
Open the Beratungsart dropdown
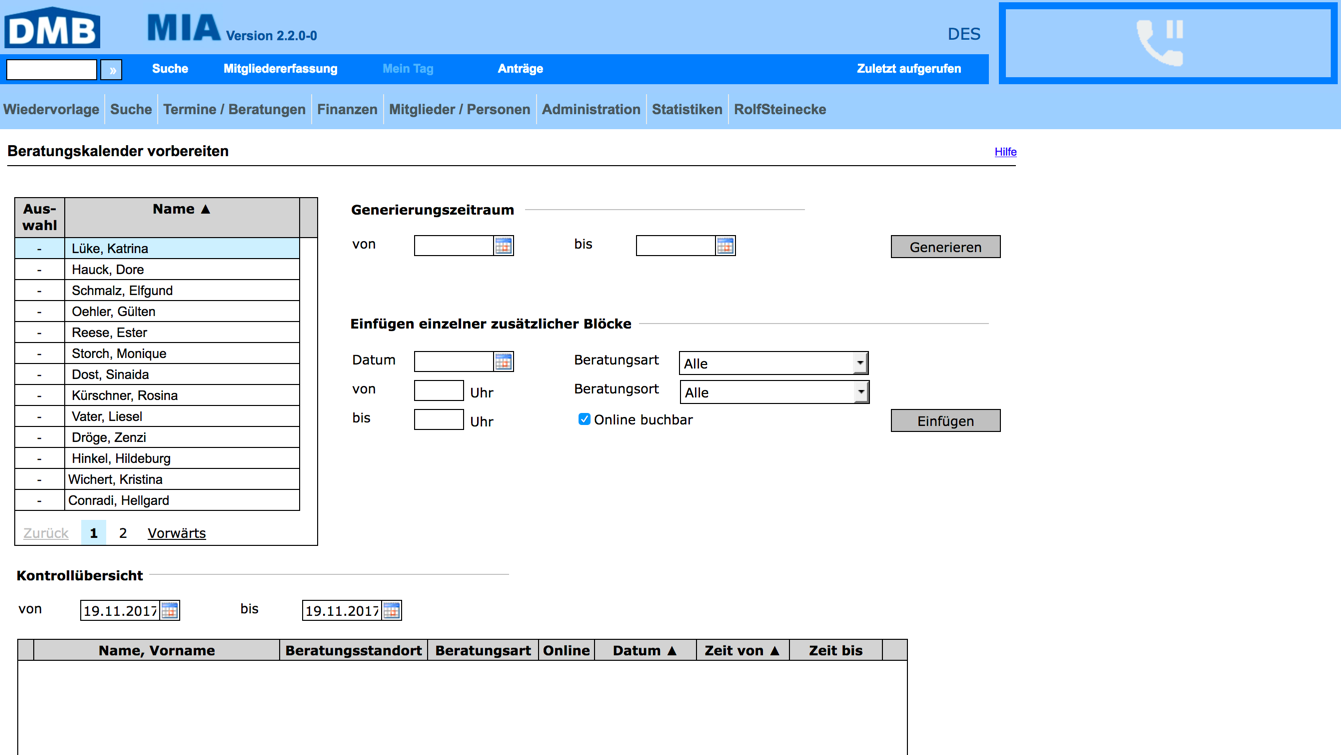click(x=774, y=363)
